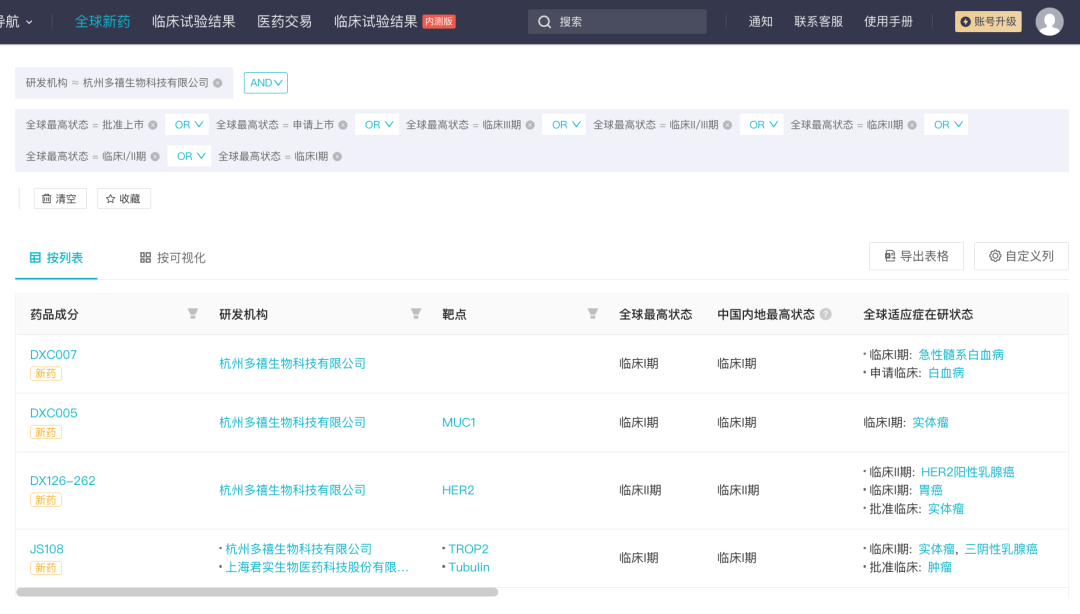Click the user avatar profile icon
1080x614 pixels.
click(1049, 22)
